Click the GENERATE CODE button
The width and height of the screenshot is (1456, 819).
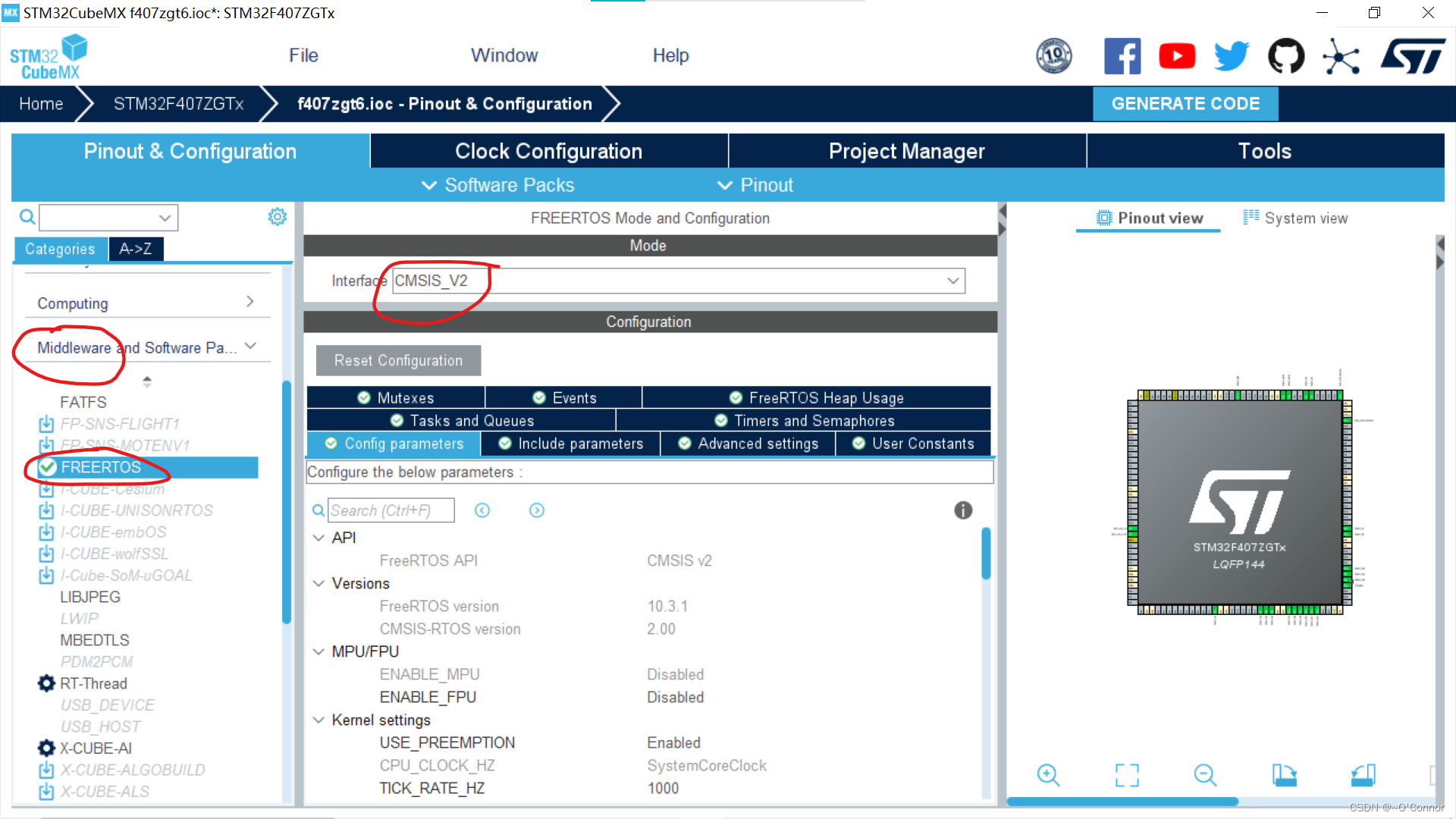tap(1185, 104)
